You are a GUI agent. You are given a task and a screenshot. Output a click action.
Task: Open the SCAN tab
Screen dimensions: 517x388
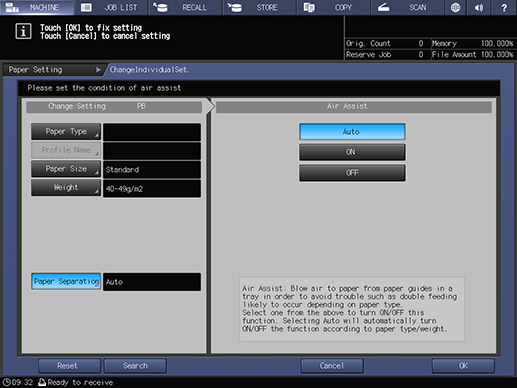pyautogui.click(x=407, y=7)
